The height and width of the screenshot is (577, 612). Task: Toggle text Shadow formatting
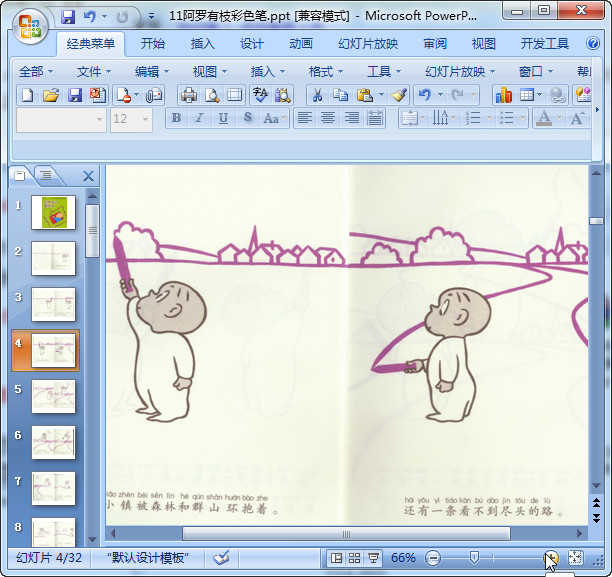click(x=247, y=118)
